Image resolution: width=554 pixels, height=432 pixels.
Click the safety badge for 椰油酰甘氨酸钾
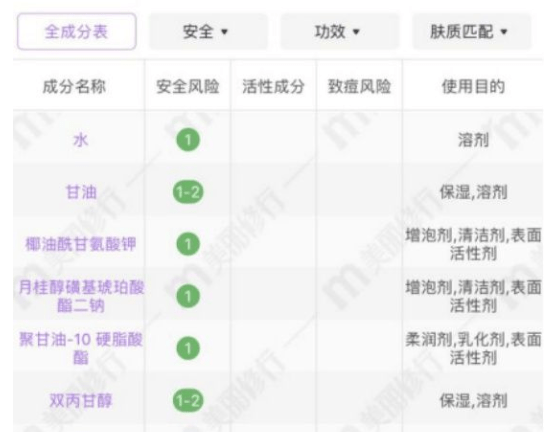pyautogui.click(x=188, y=244)
